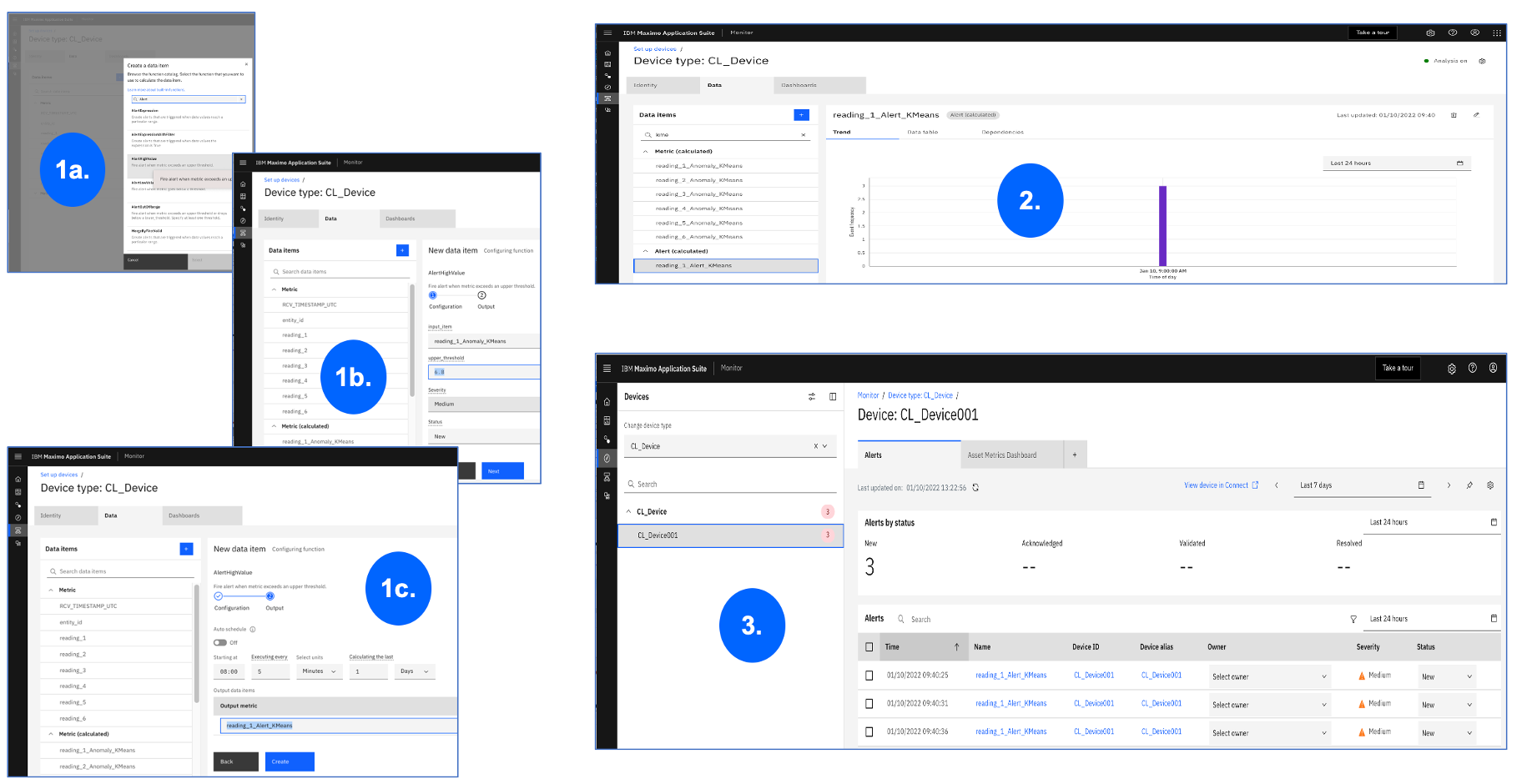Switch to Dependencies tab
This screenshot has height=784, width=1517.
[x=1002, y=132]
